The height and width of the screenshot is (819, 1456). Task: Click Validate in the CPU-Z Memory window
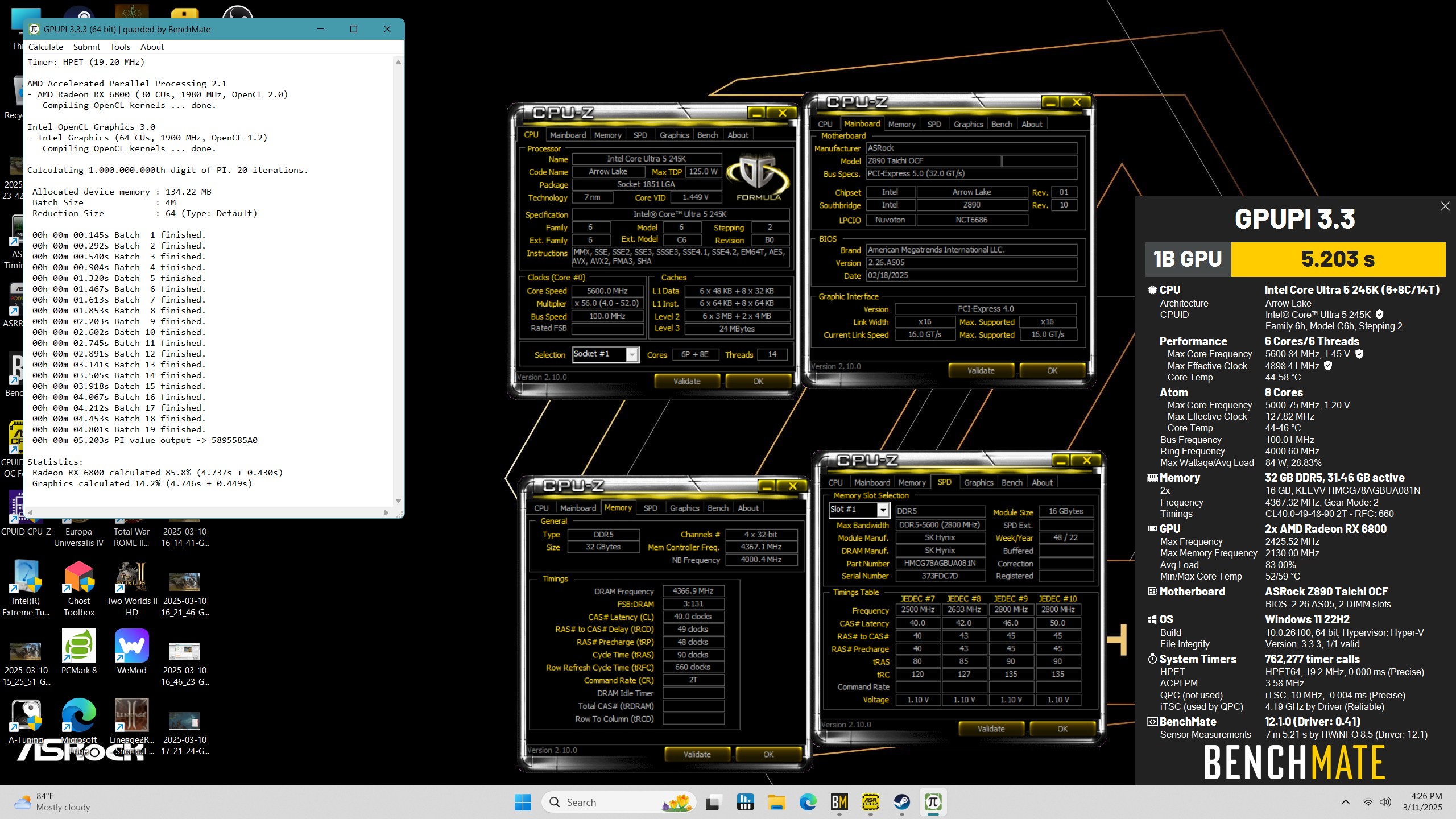[x=697, y=754]
